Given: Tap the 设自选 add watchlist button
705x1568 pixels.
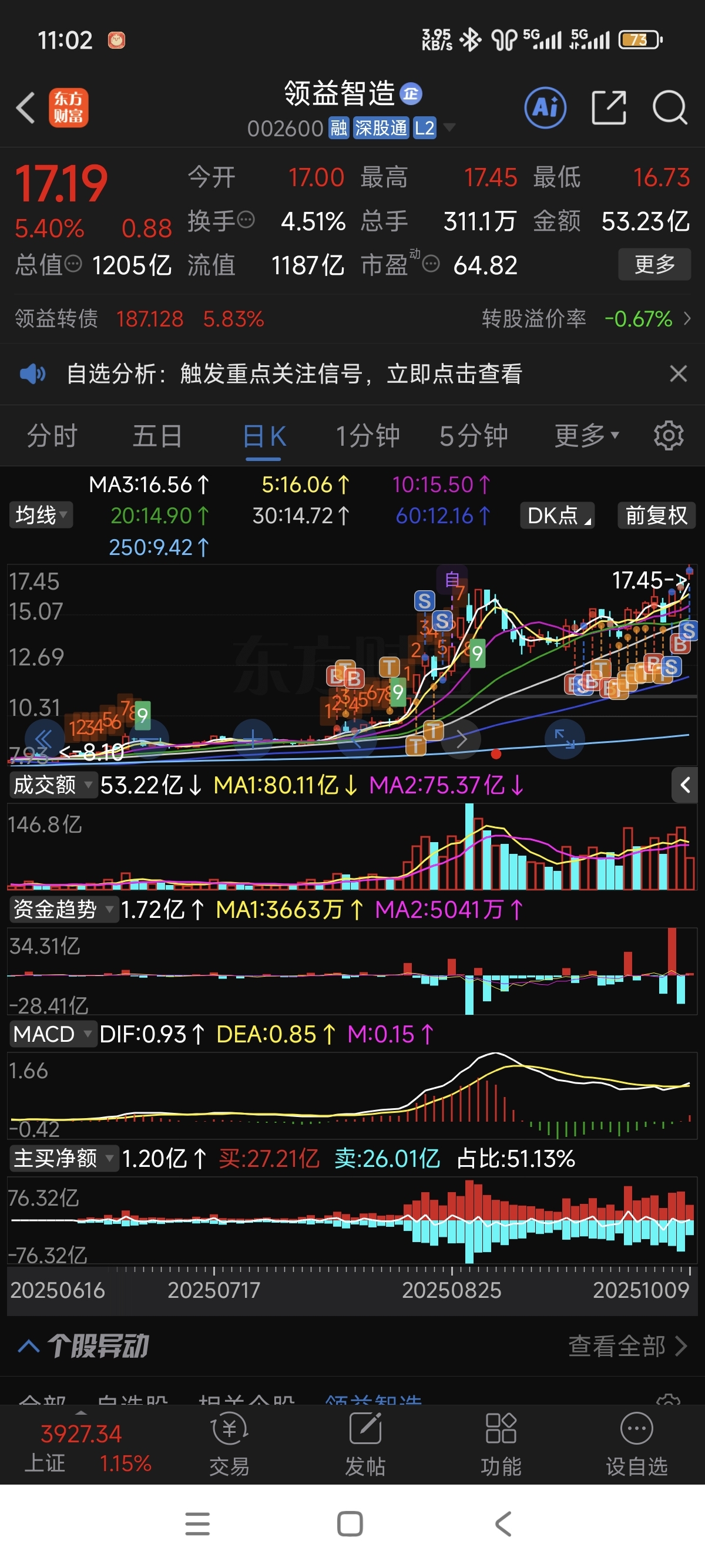Looking at the screenshot, I should click(x=637, y=1445).
